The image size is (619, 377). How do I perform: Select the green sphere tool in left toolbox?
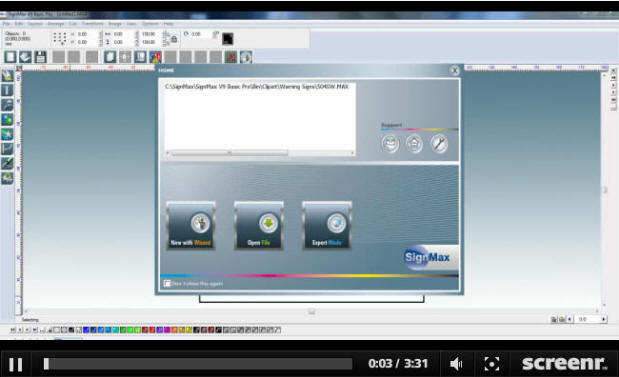(x=8, y=120)
